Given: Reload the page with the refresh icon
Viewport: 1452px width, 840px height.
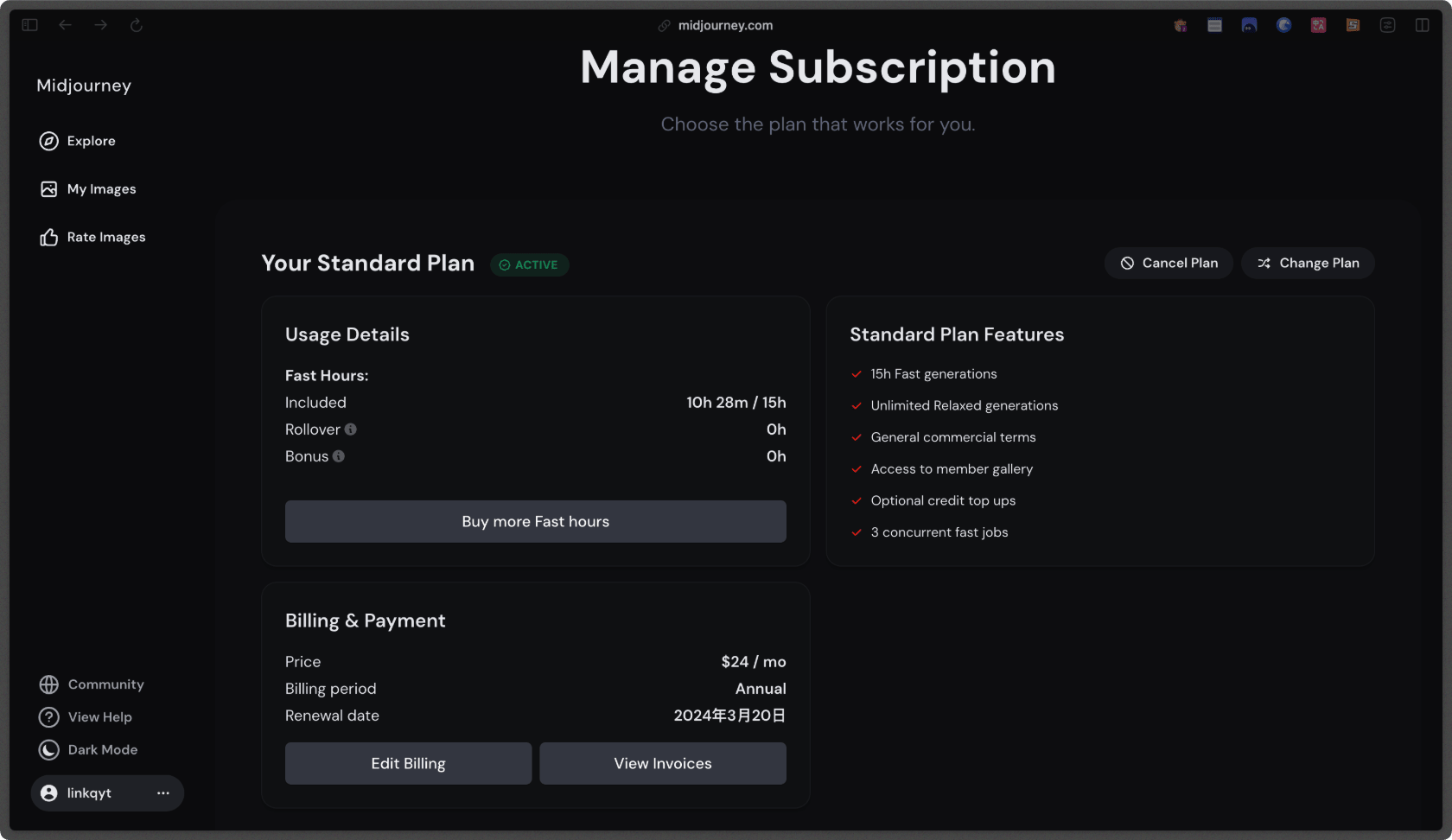Looking at the screenshot, I should [x=137, y=25].
